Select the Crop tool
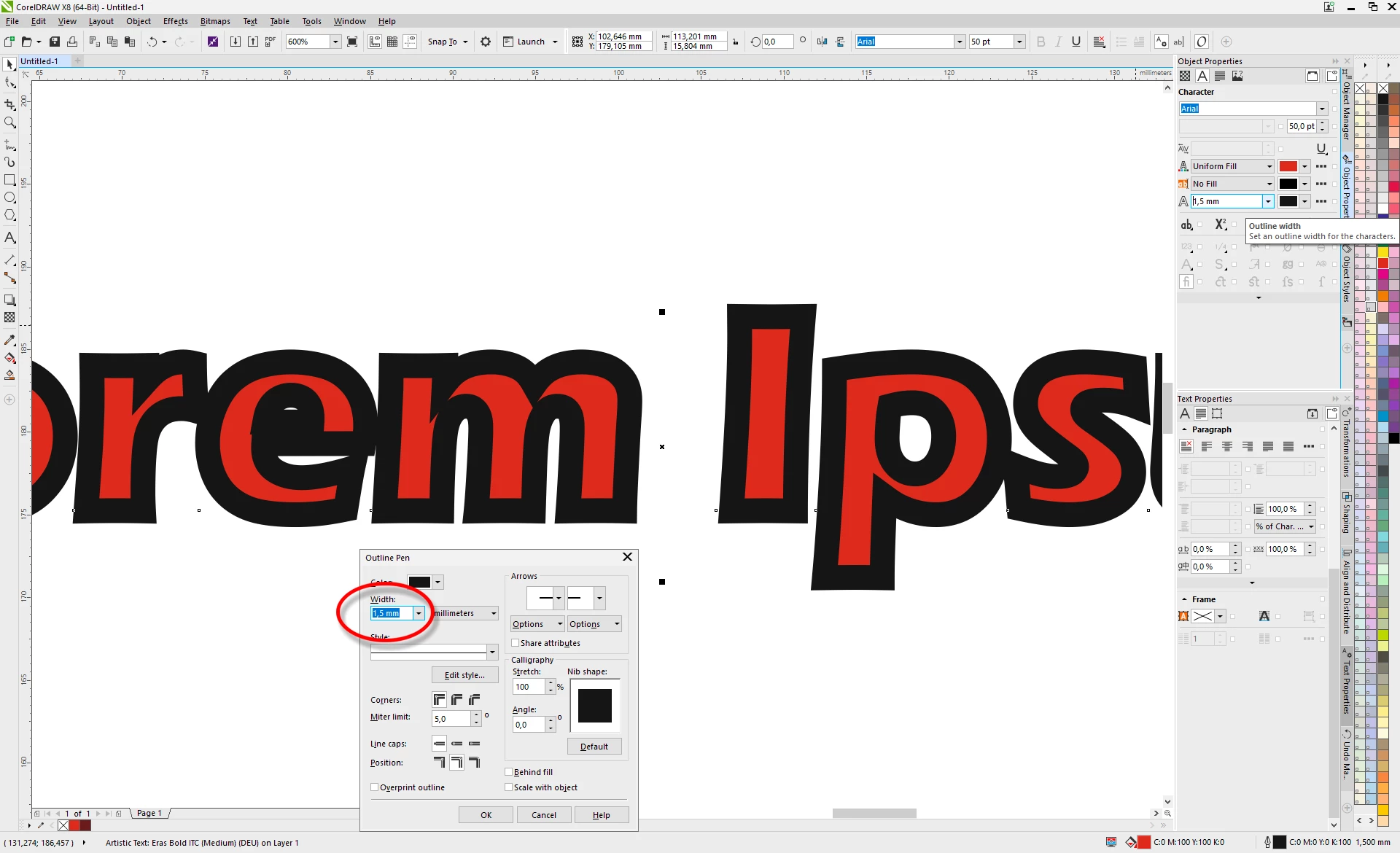 pyautogui.click(x=10, y=104)
